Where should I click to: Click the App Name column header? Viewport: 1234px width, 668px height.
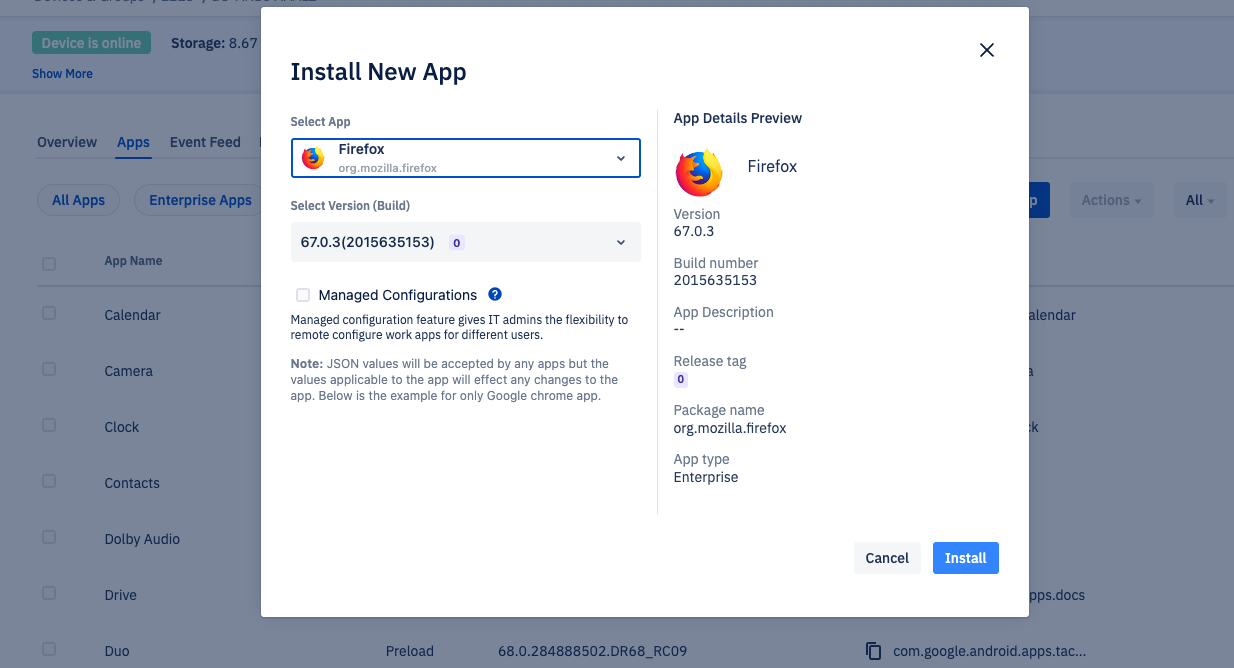pos(133,261)
